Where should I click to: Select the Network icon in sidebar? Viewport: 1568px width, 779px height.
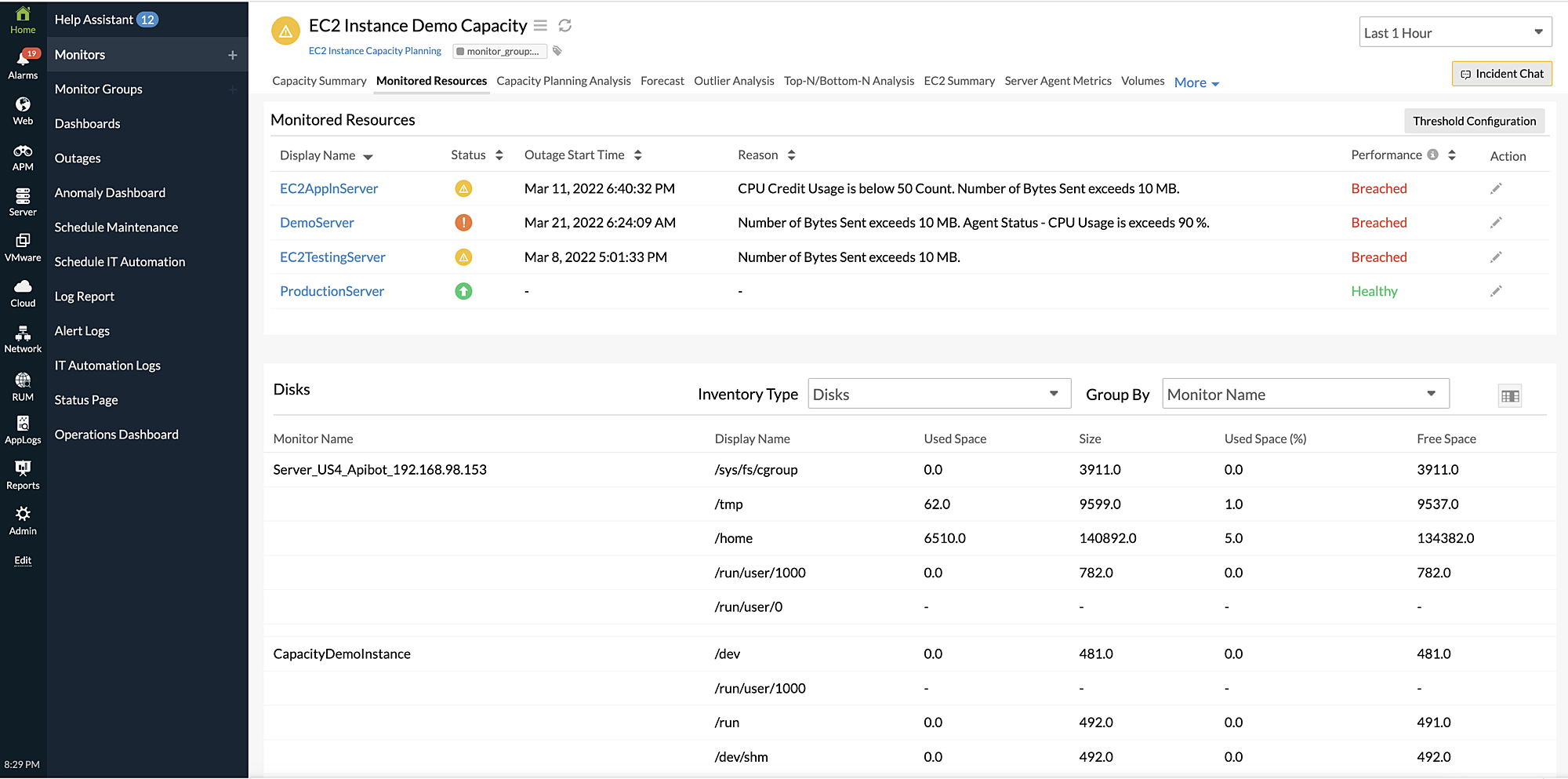click(x=23, y=337)
